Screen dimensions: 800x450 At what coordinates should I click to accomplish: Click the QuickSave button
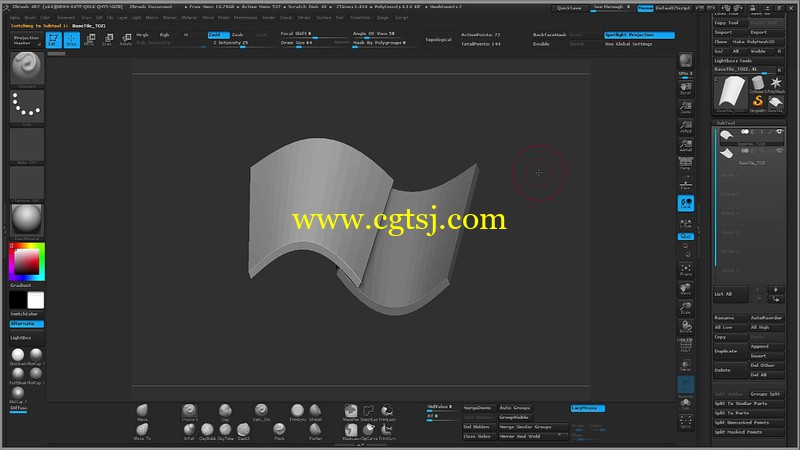pyautogui.click(x=569, y=8)
